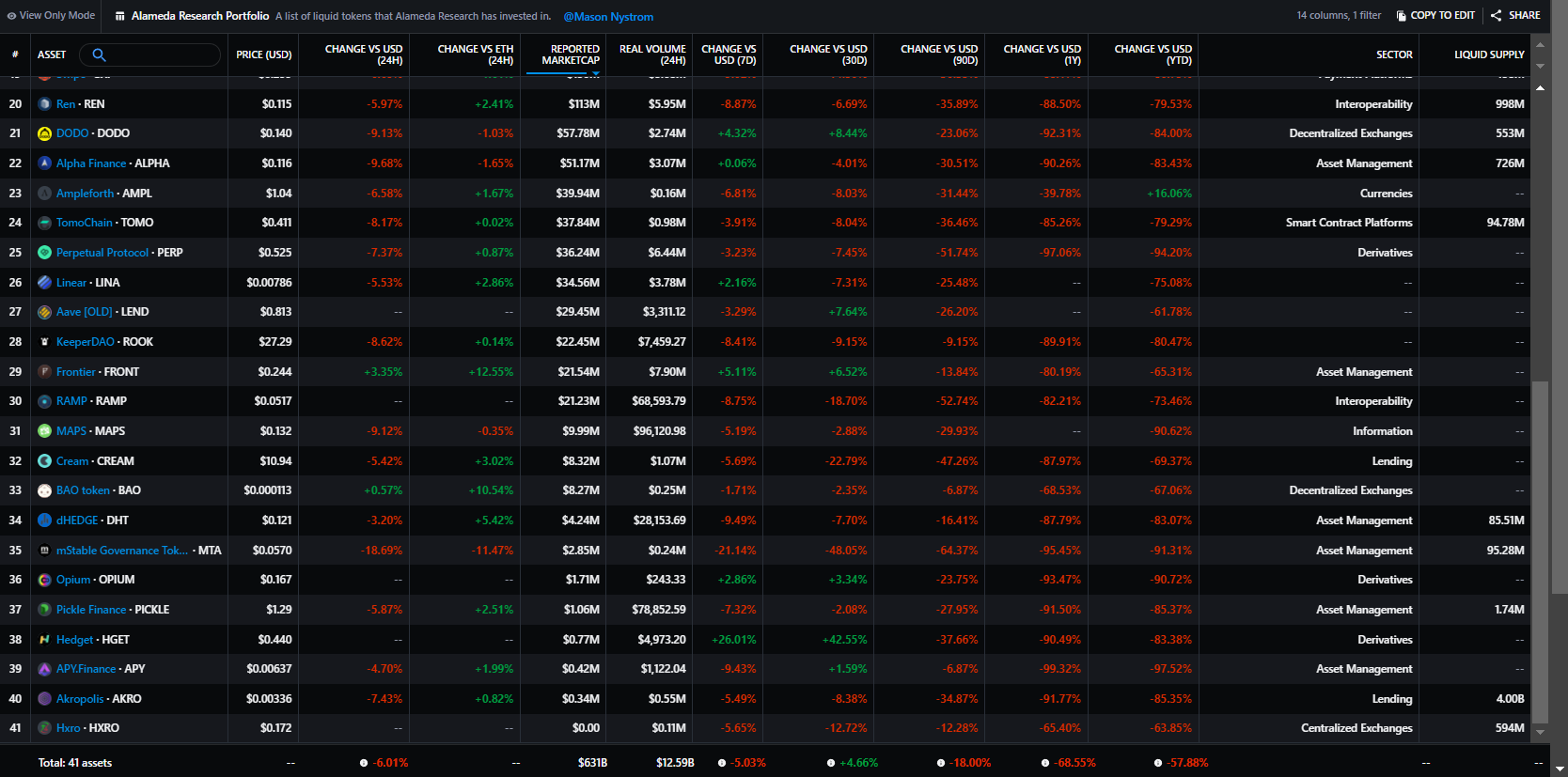Sort by the SECTOR column header
Image resolution: width=1568 pixels, height=777 pixels.
(1393, 54)
